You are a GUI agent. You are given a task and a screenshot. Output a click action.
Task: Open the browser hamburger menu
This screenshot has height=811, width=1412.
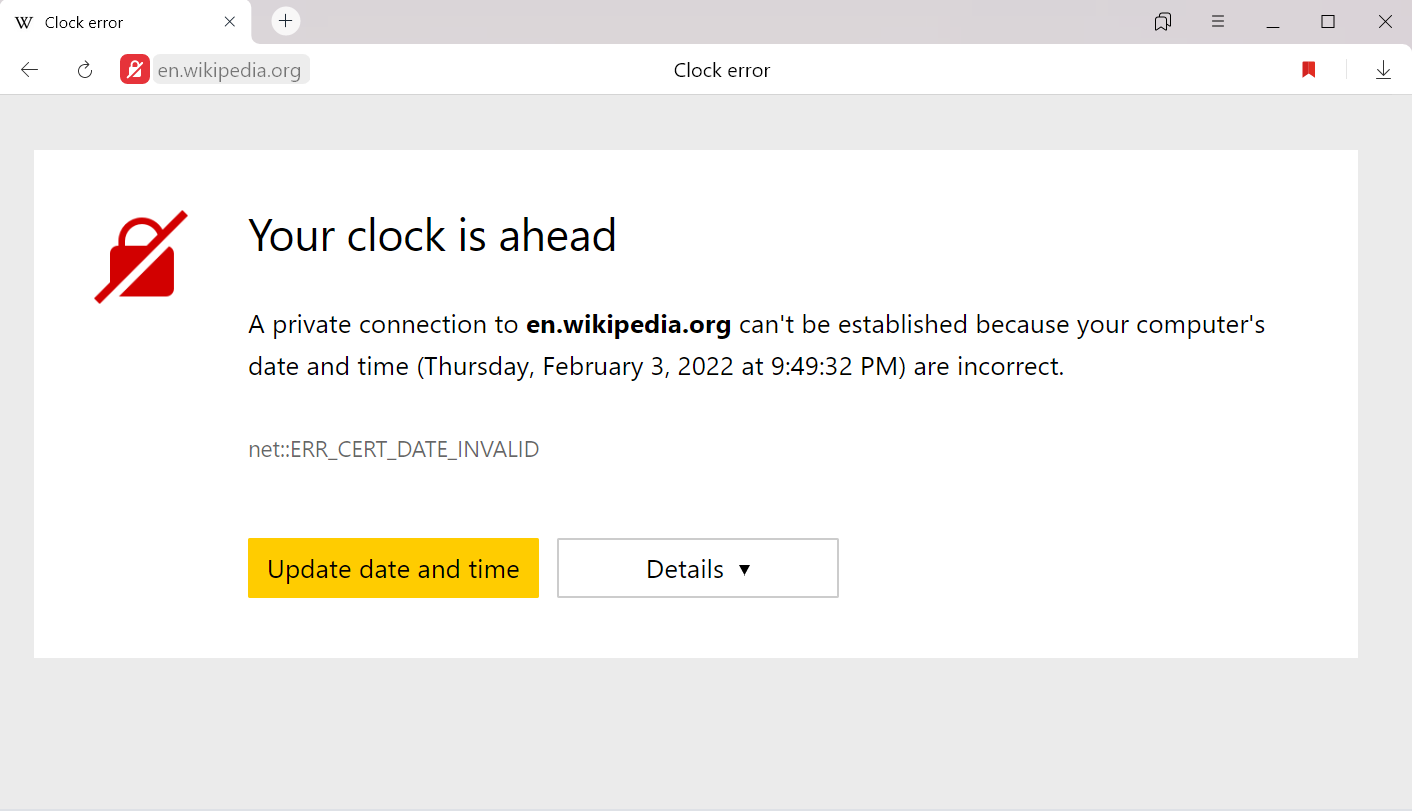pos(1218,22)
